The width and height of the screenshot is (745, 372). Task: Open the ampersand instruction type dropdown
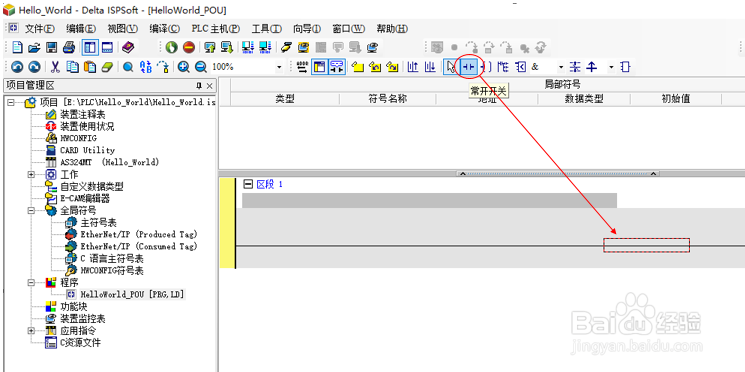(561, 67)
